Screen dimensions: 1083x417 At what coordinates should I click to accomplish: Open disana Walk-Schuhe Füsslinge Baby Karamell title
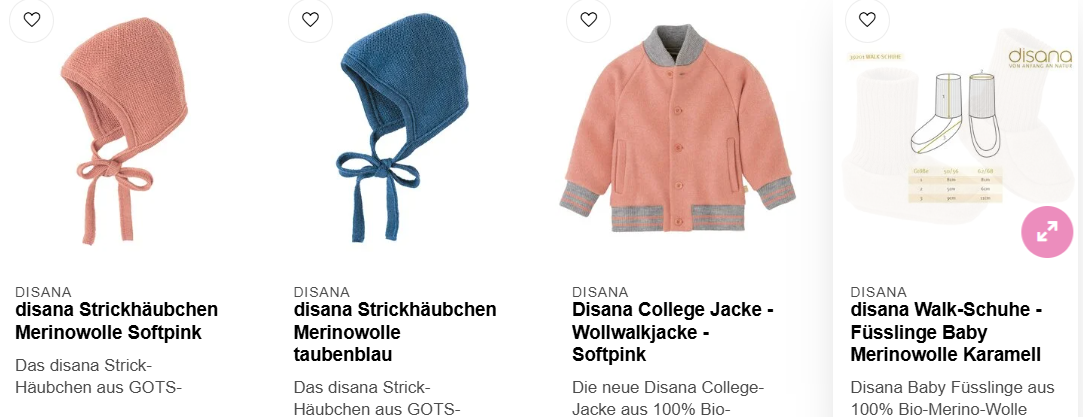(946, 332)
